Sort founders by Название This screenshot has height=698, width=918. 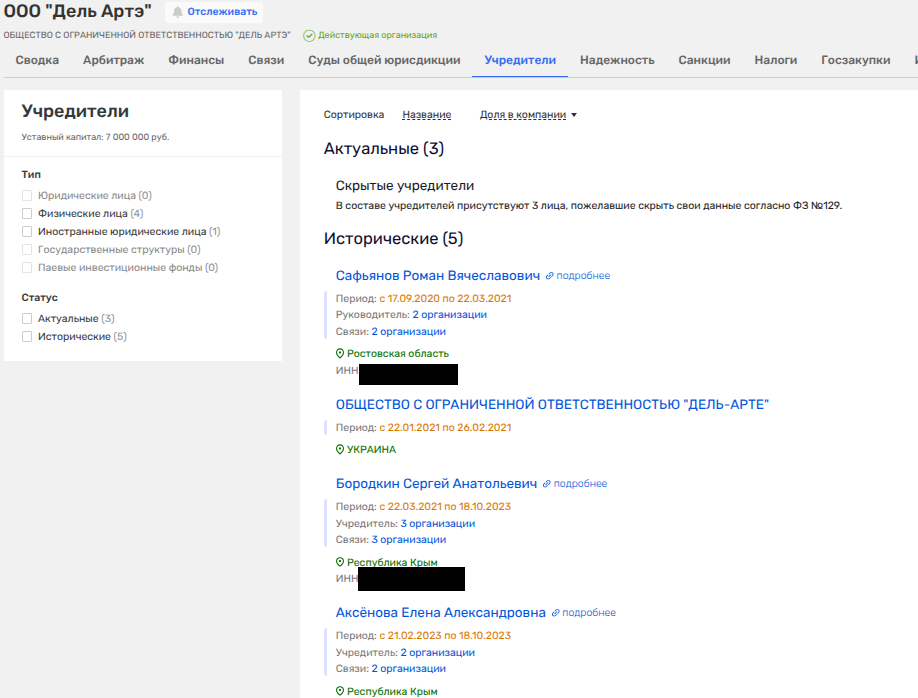[x=426, y=115]
